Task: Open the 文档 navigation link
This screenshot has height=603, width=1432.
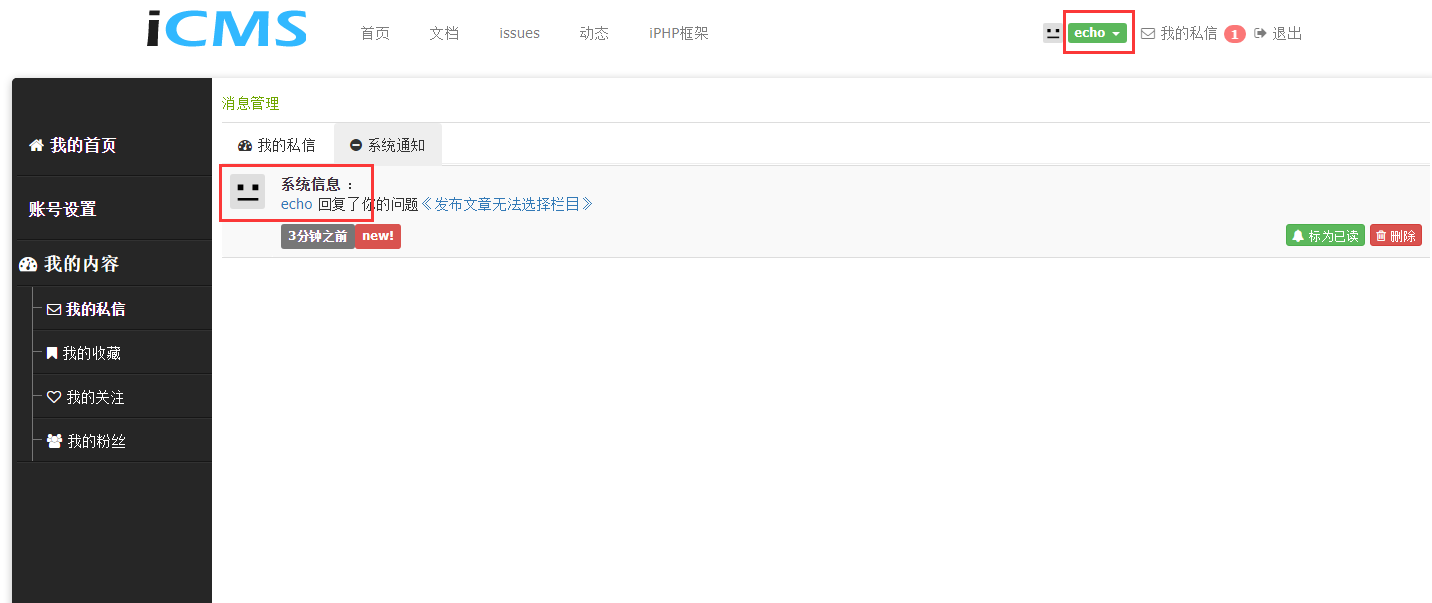Action: tap(444, 33)
